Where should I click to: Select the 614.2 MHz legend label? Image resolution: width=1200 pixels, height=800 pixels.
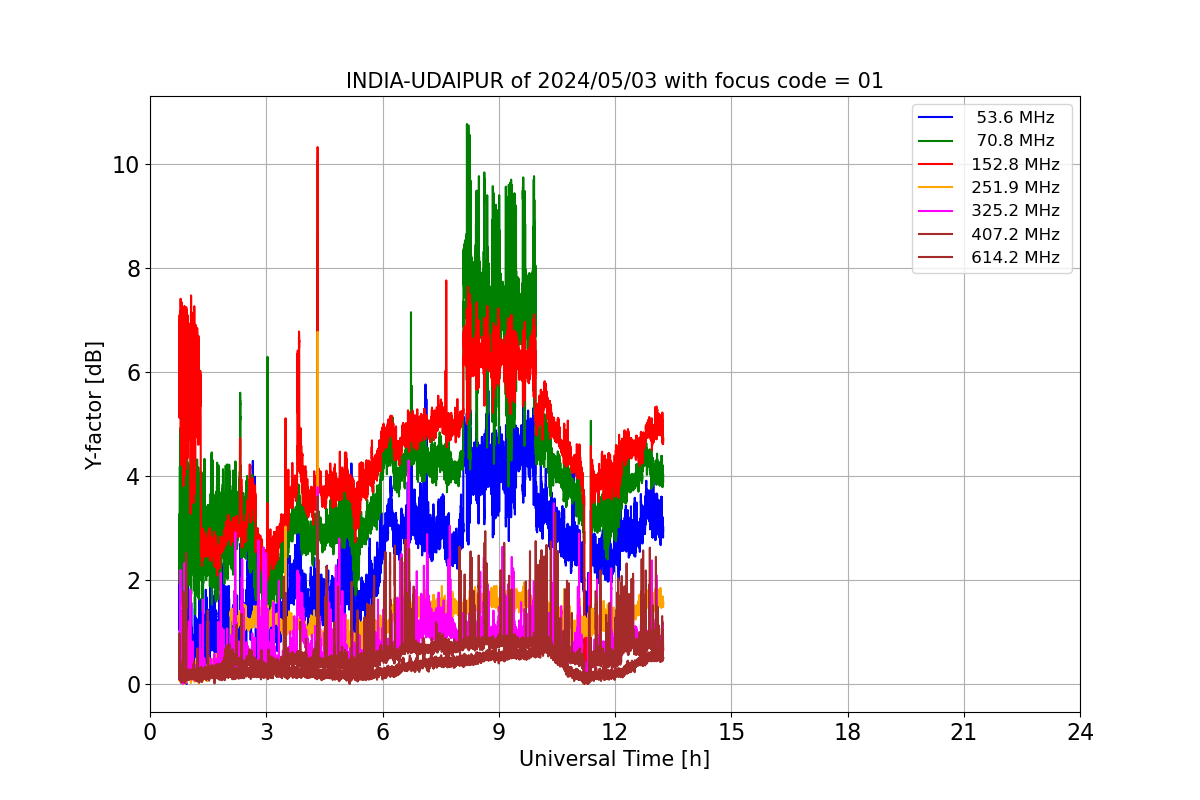1015,257
